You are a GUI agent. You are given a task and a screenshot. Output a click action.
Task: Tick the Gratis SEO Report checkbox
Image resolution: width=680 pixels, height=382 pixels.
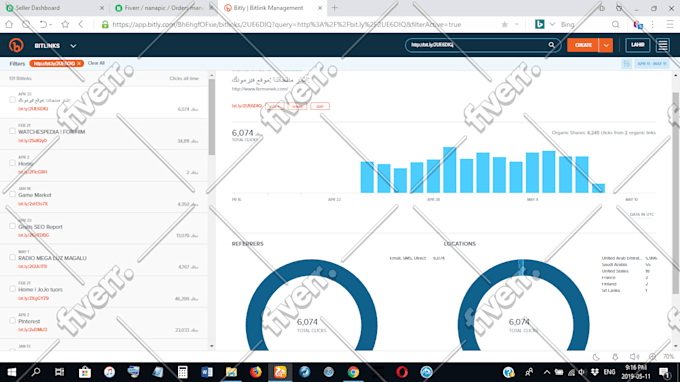point(12,226)
